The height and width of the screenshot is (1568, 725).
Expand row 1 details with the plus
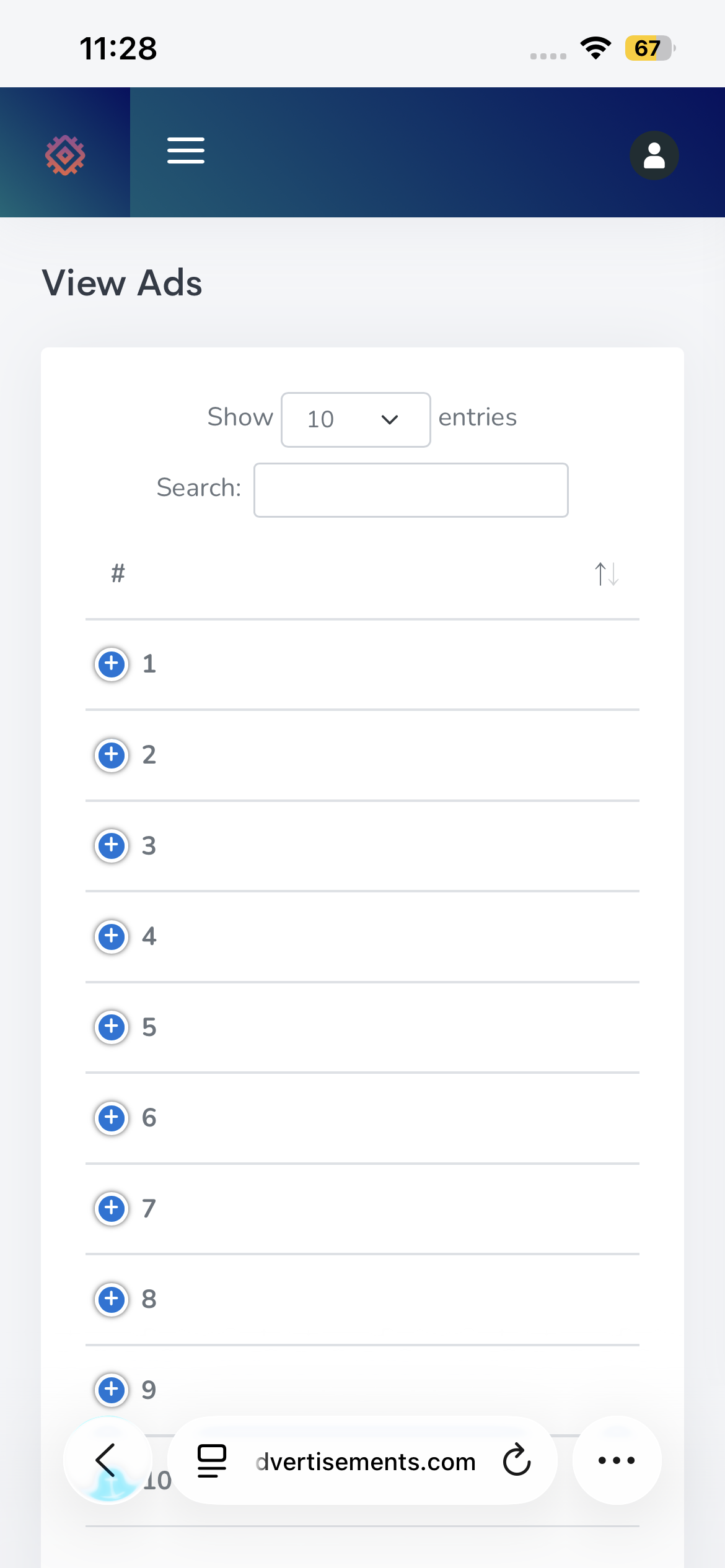click(112, 664)
